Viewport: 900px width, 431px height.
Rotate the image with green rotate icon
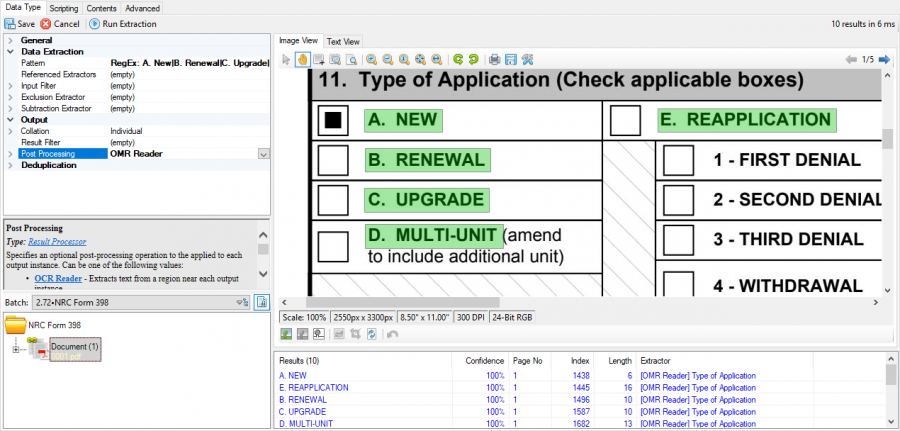point(457,60)
